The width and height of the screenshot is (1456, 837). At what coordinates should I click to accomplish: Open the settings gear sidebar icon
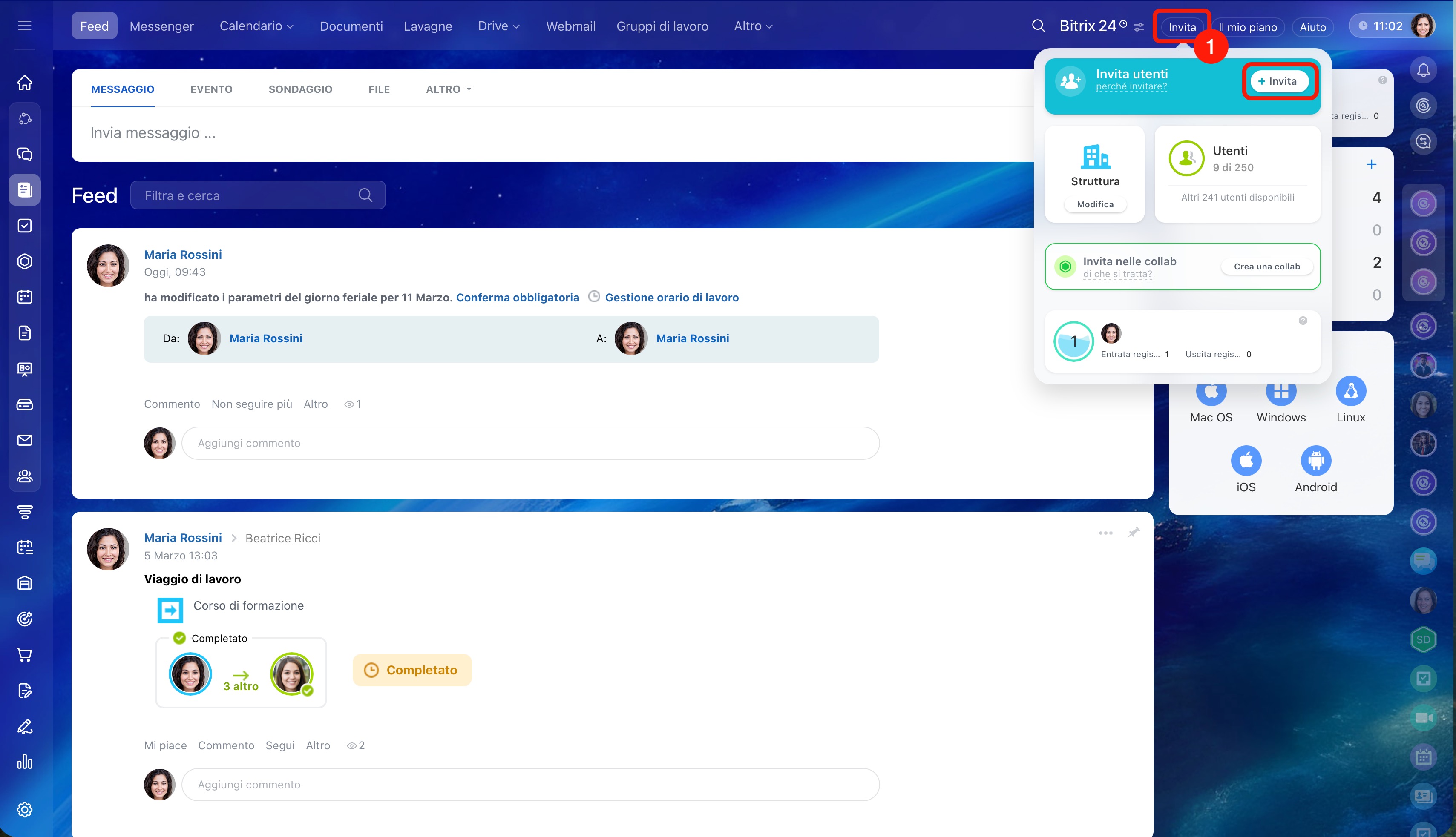tap(24, 809)
